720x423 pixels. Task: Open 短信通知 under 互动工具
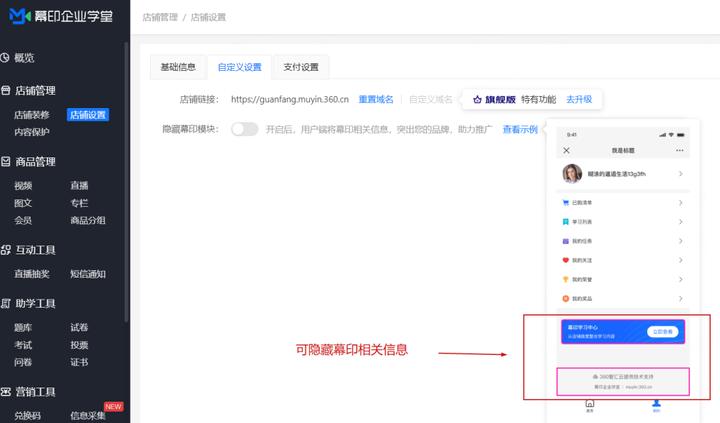[x=88, y=274]
